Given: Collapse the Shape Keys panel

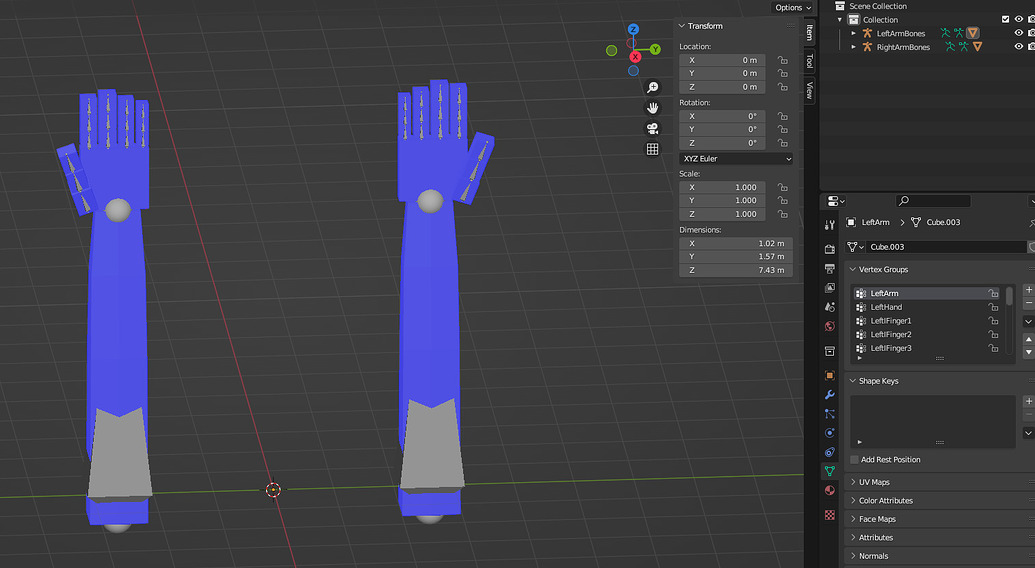Looking at the screenshot, I should coord(853,381).
